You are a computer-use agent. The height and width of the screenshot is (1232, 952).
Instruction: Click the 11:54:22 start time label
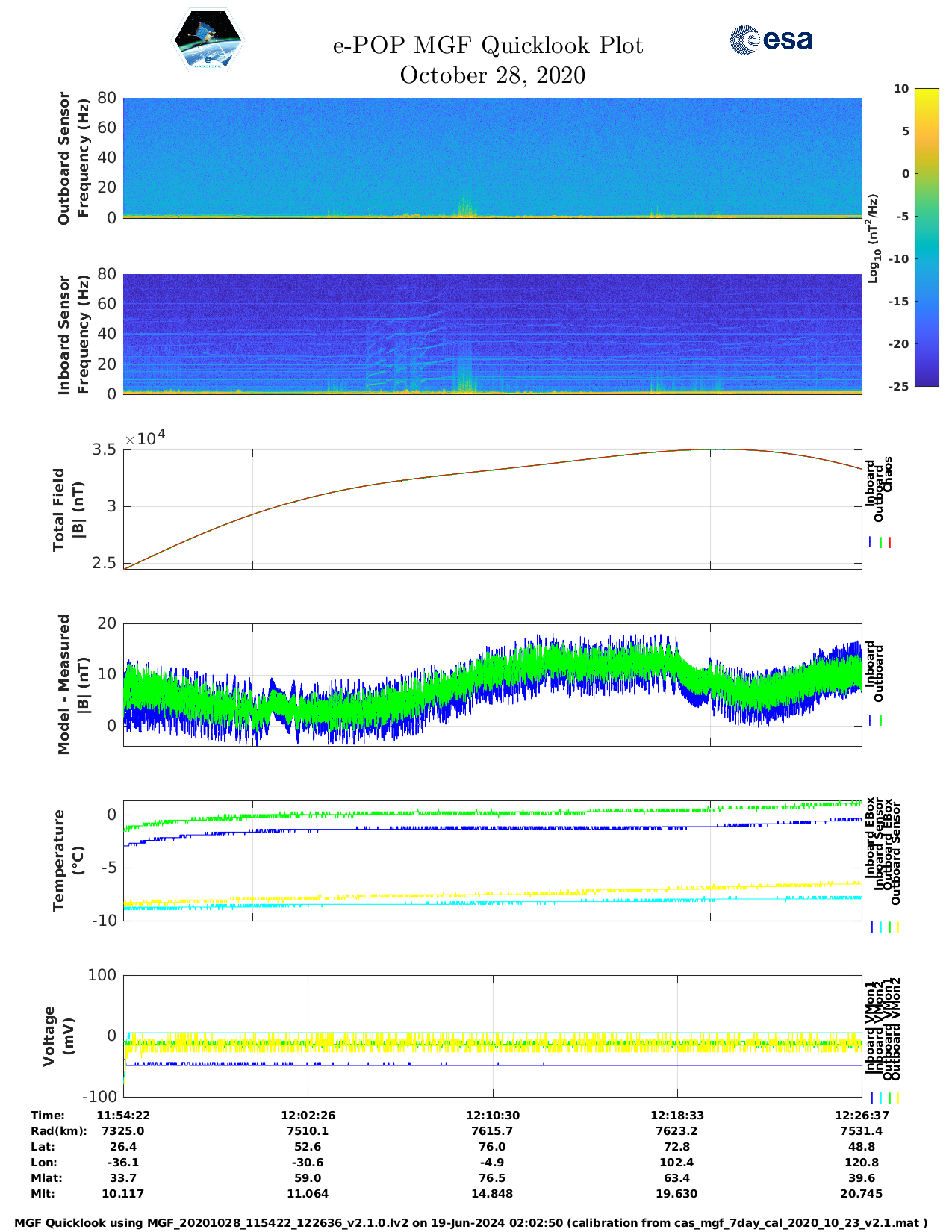123,1115
